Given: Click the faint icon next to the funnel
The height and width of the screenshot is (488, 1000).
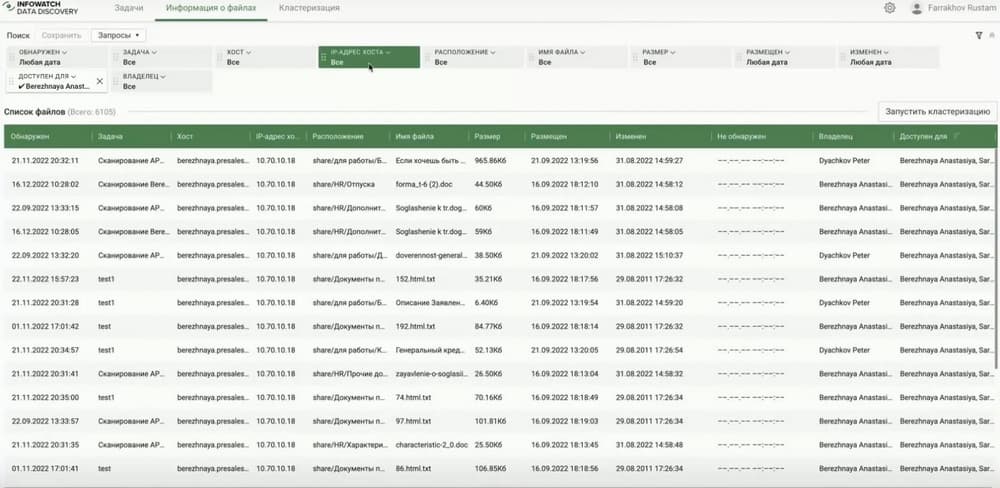Looking at the screenshot, I should (994, 36).
